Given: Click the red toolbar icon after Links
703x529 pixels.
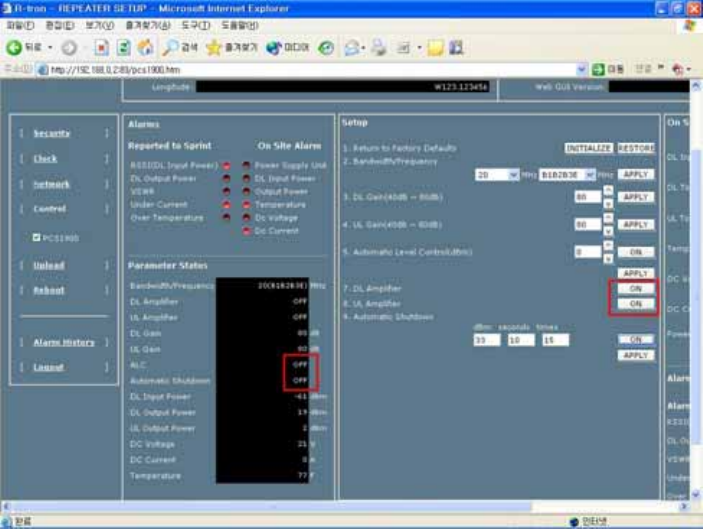Looking at the screenshot, I should click(677, 69).
